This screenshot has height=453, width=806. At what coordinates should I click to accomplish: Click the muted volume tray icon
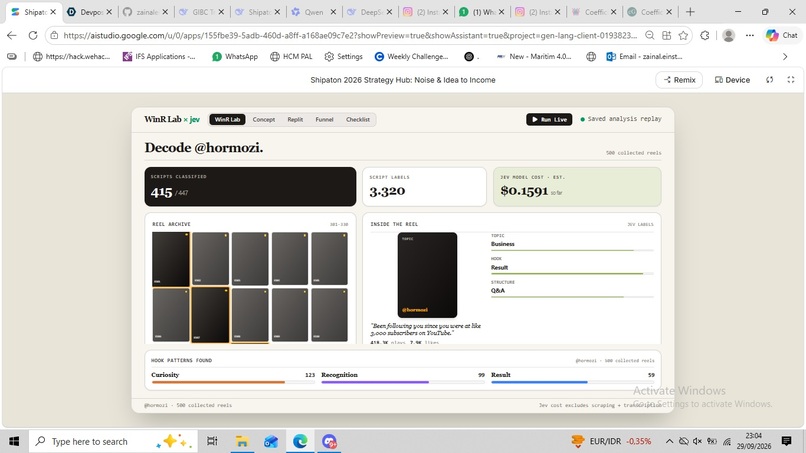click(x=698, y=441)
